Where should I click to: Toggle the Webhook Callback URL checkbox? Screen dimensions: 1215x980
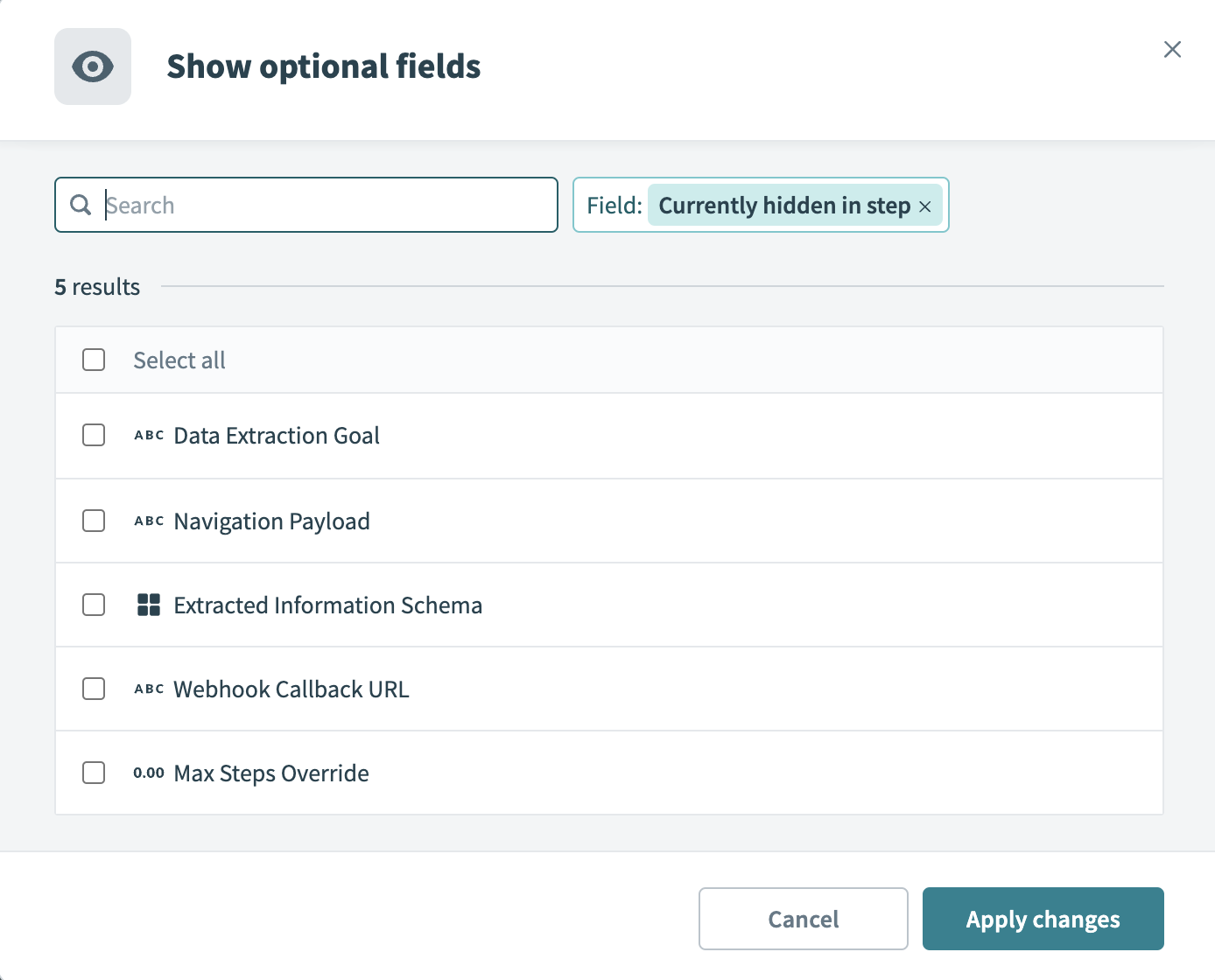point(94,689)
